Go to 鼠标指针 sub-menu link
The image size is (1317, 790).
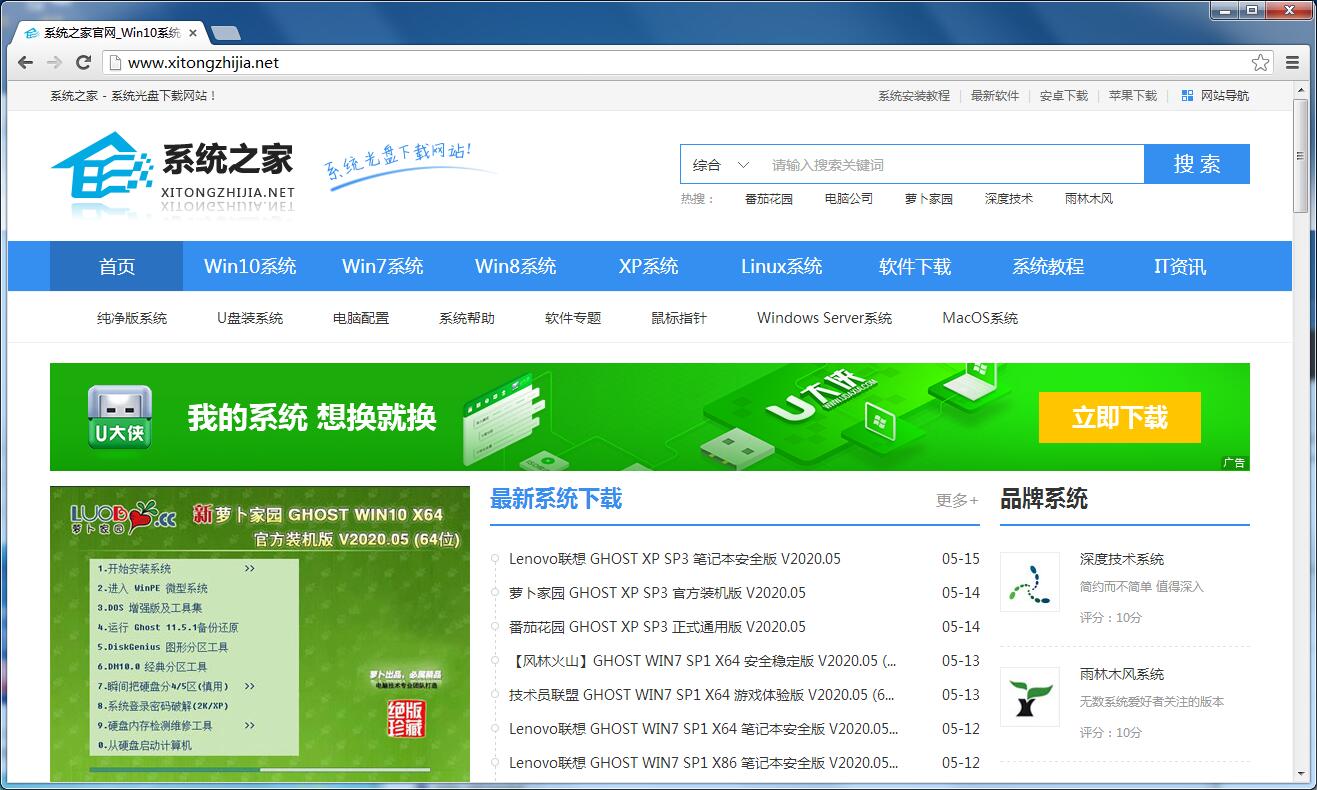pyautogui.click(x=679, y=318)
